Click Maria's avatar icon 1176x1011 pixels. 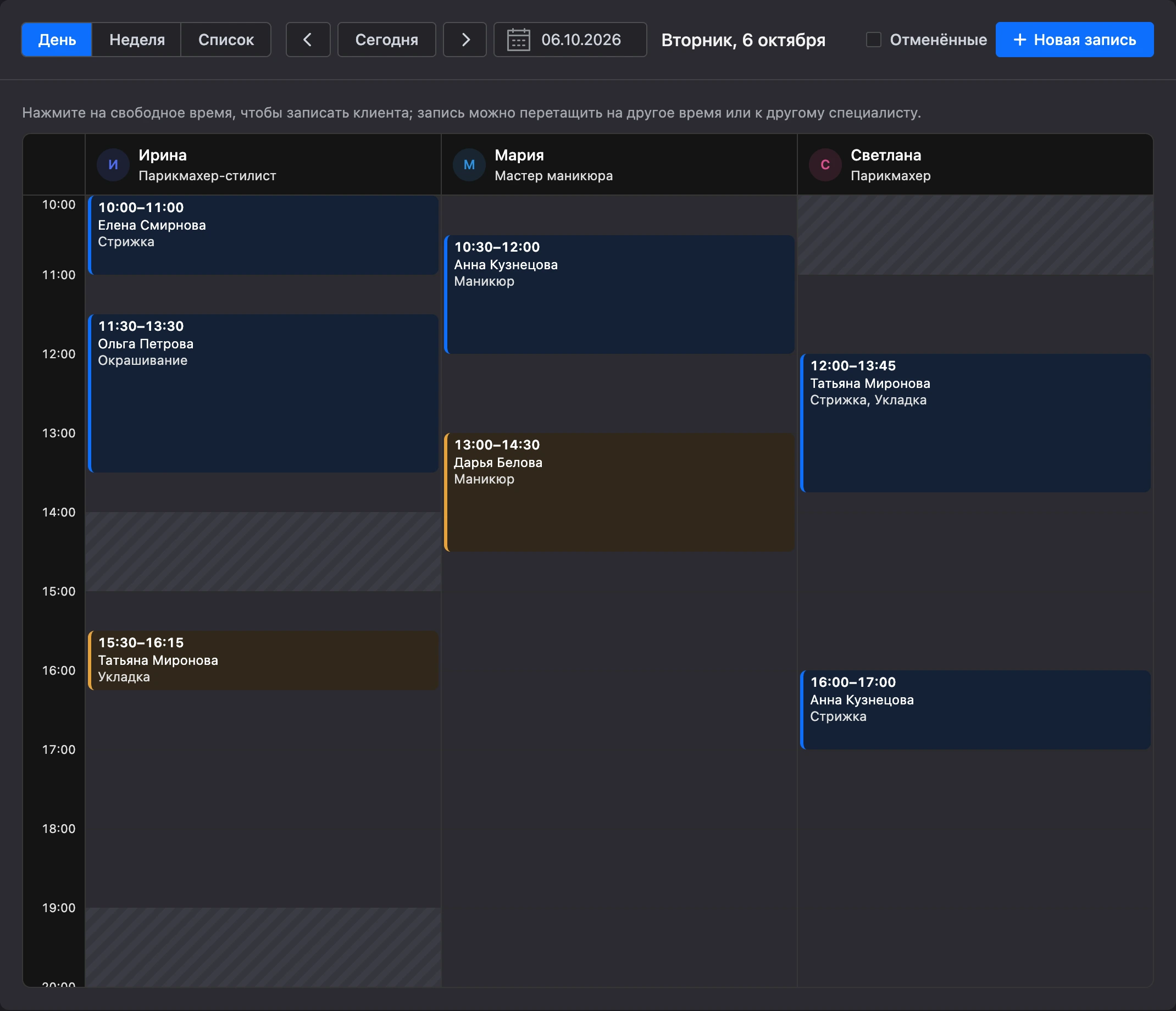(469, 164)
